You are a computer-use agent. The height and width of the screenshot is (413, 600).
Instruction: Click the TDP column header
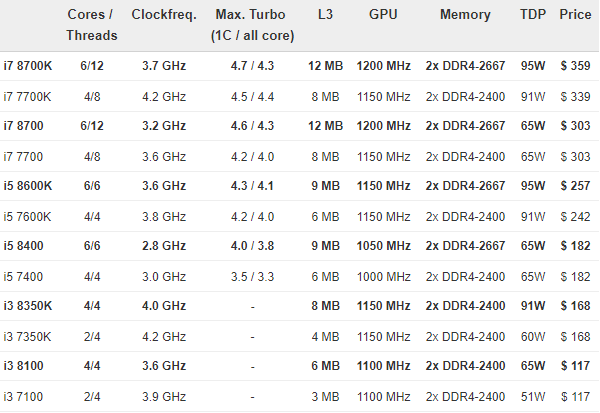tap(533, 15)
